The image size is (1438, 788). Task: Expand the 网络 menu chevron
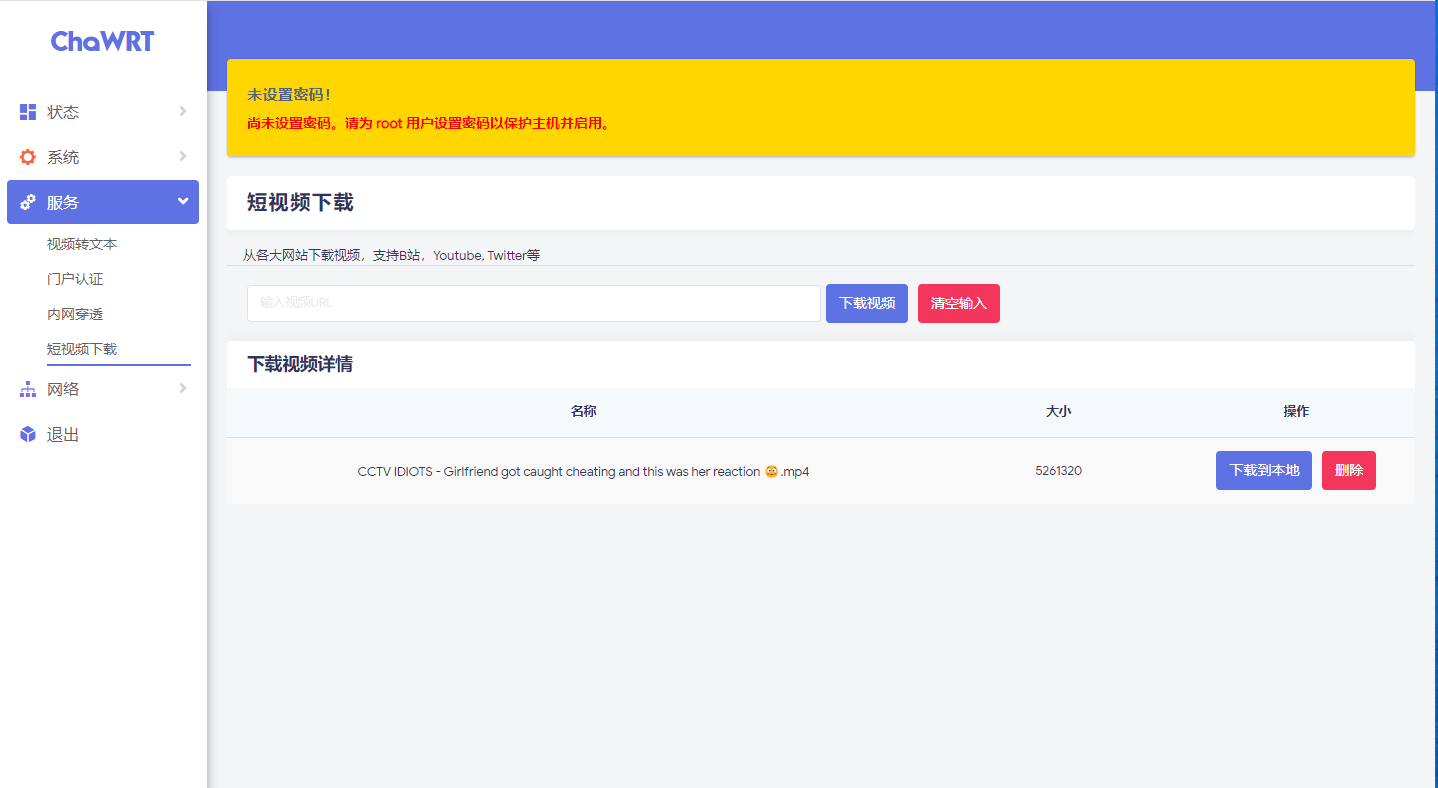click(183, 388)
